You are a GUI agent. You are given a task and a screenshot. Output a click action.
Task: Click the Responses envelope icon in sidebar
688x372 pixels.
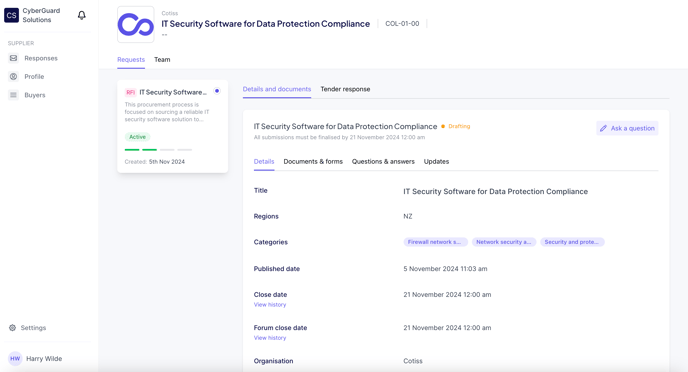click(14, 58)
